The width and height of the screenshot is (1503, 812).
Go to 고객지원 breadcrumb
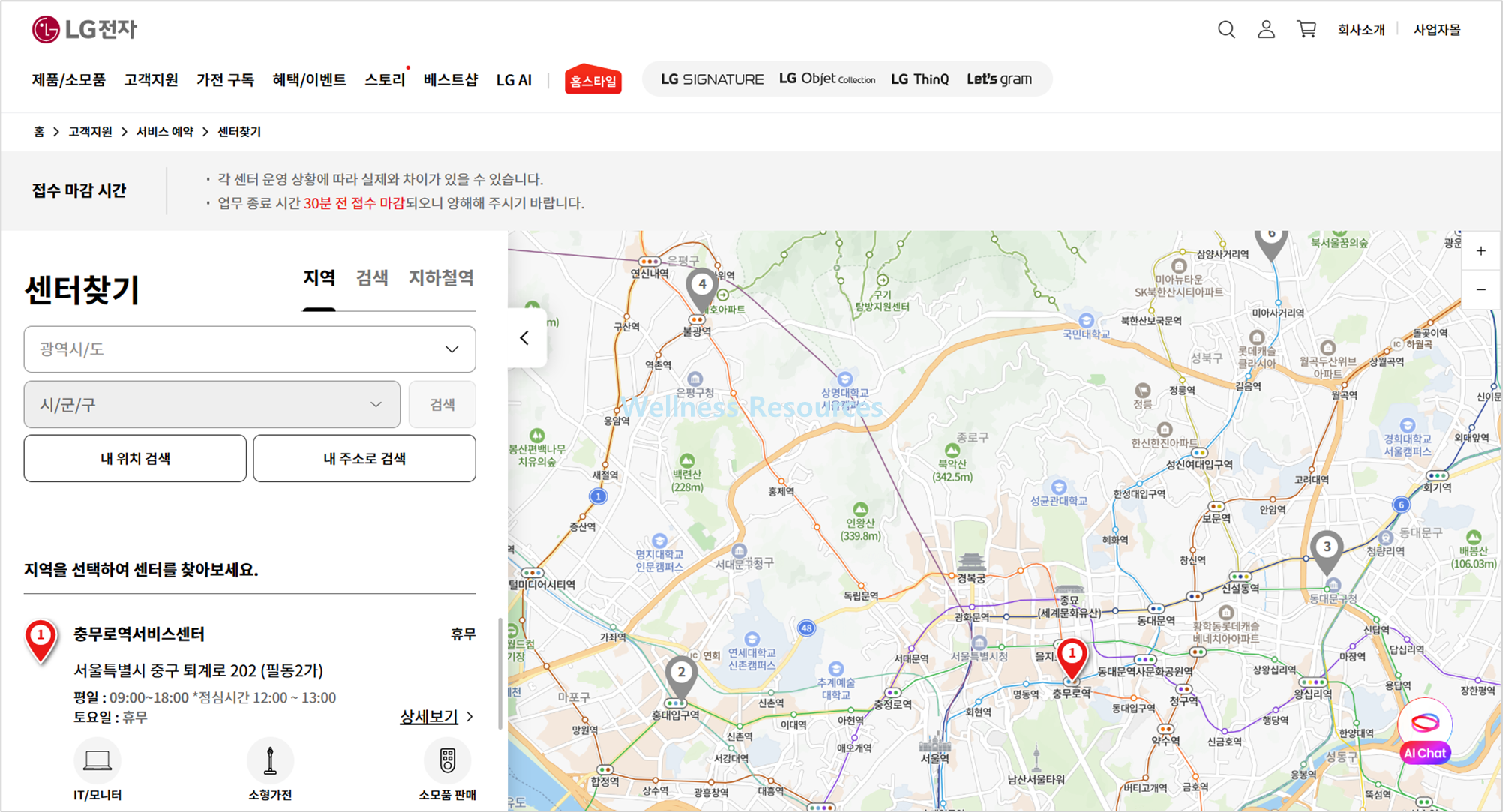(x=90, y=132)
